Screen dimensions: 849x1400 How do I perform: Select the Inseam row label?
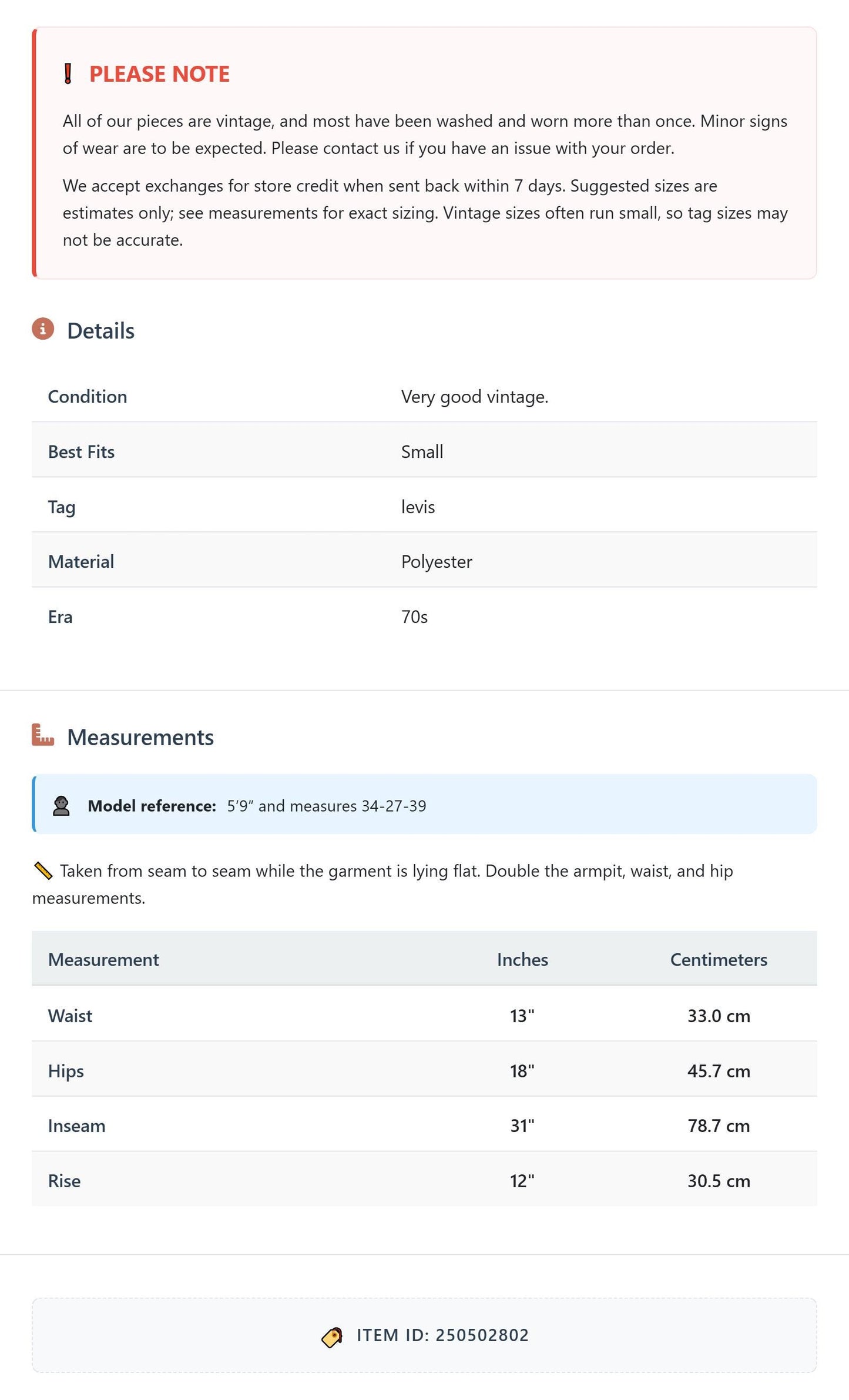(77, 1126)
